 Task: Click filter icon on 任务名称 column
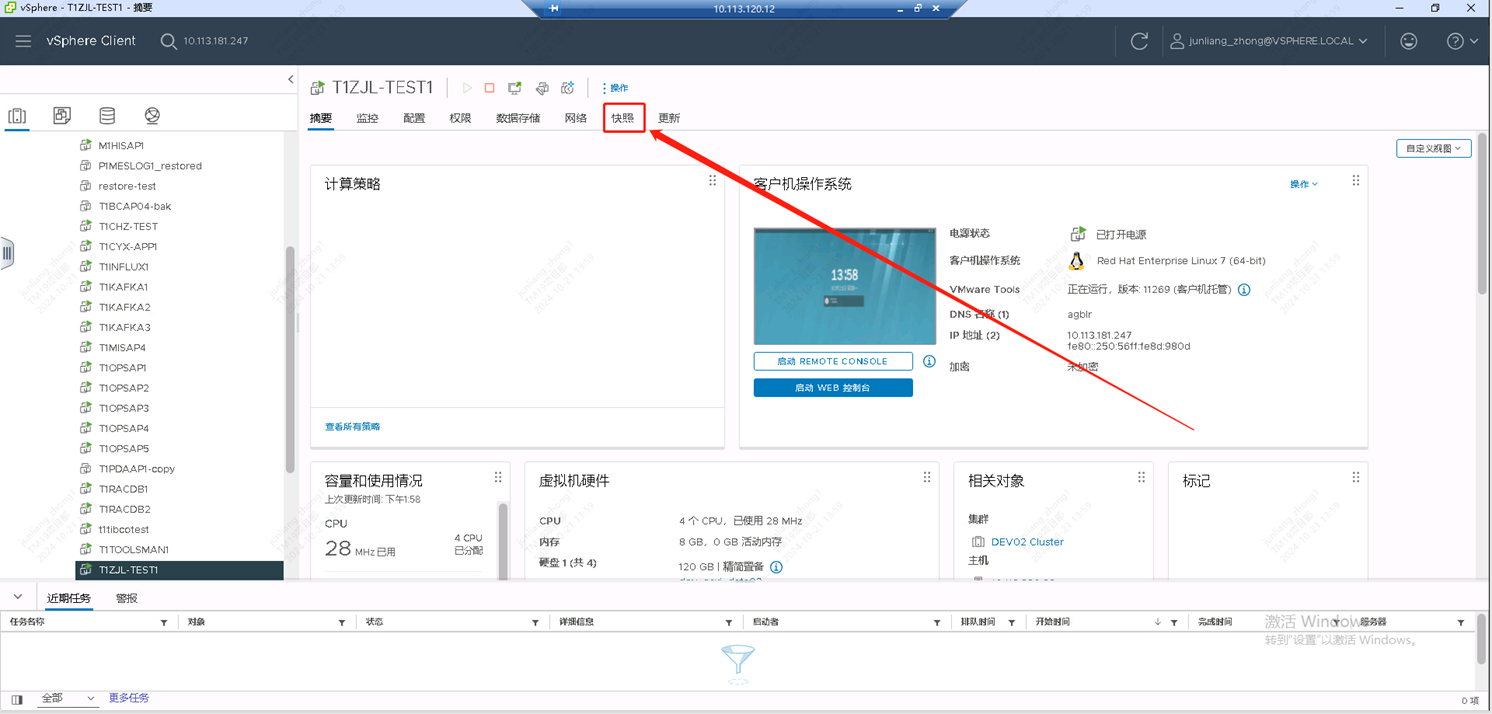tap(164, 623)
